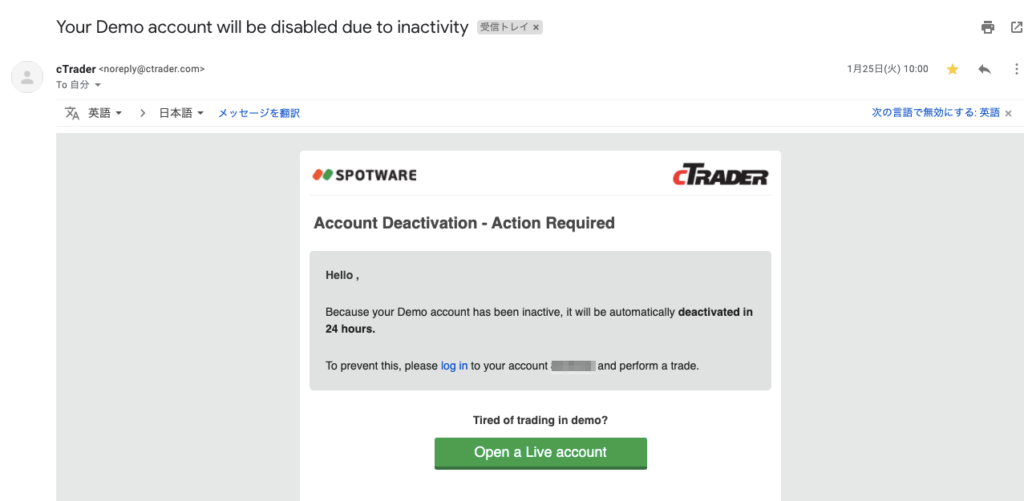Viewport: 1024px width, 501px height.
Task: Reply using the arrow icon
Action: 985,69
